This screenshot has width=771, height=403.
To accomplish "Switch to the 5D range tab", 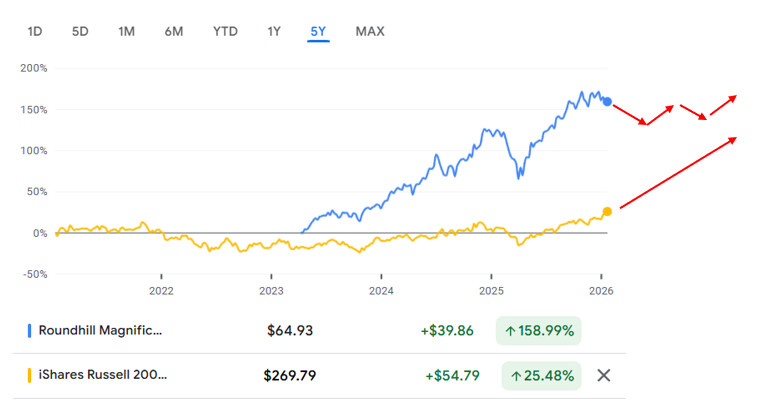I will point(80,31).
